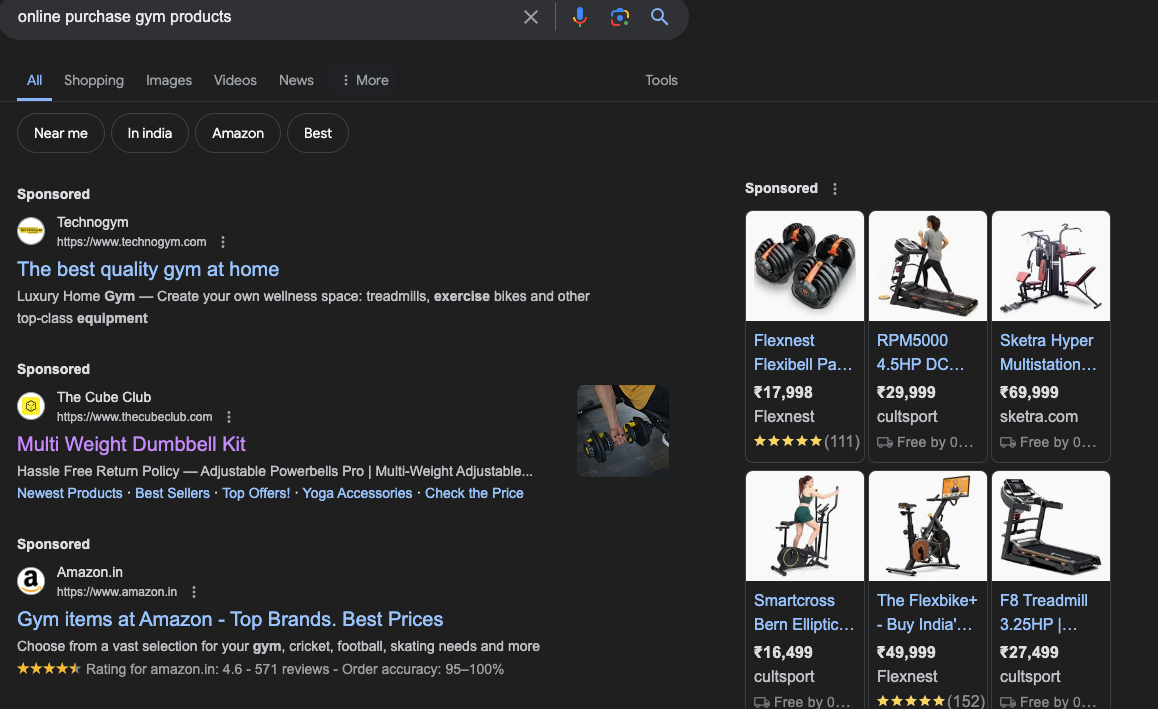Switch to the Videos tab

point(236,81)
